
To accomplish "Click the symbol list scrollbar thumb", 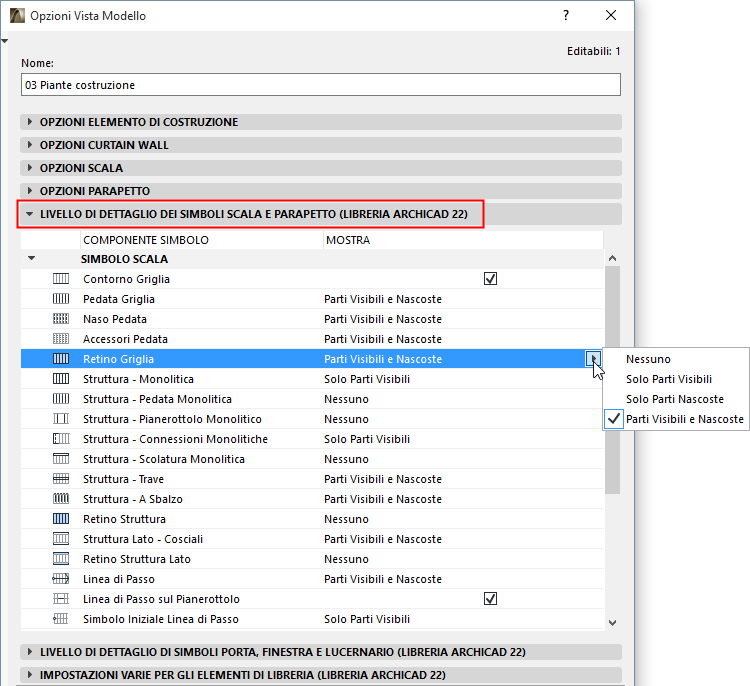I will click(612, 380).
